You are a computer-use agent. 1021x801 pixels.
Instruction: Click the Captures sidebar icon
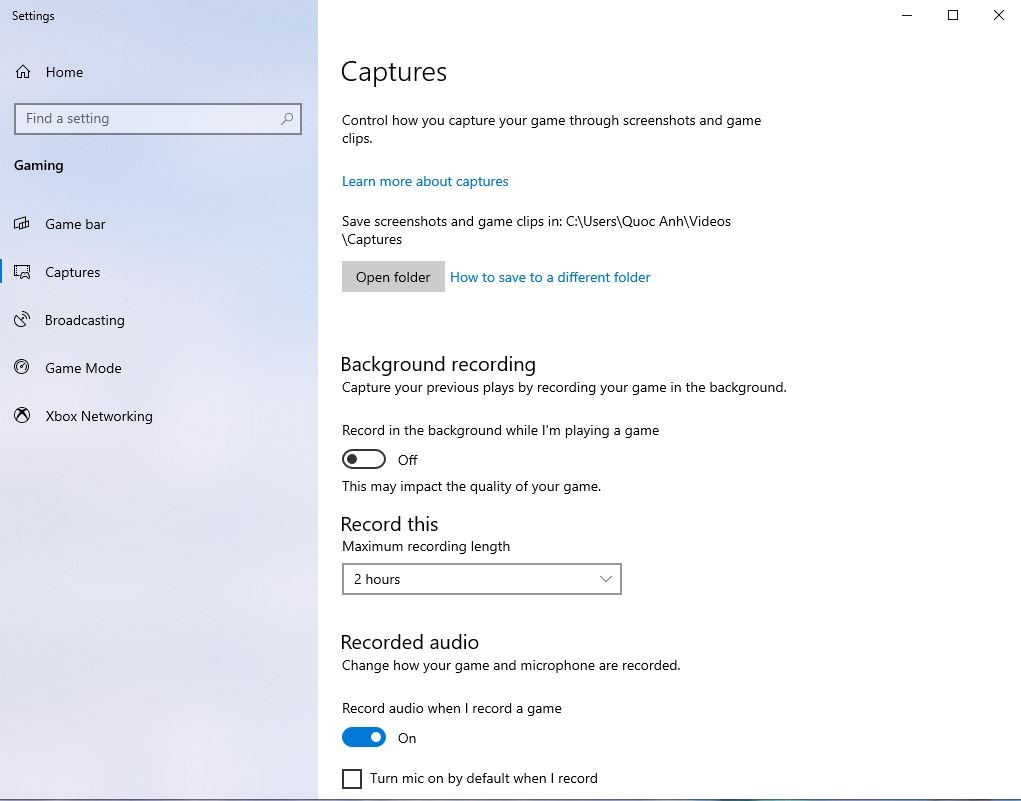(x=22, y=272)
